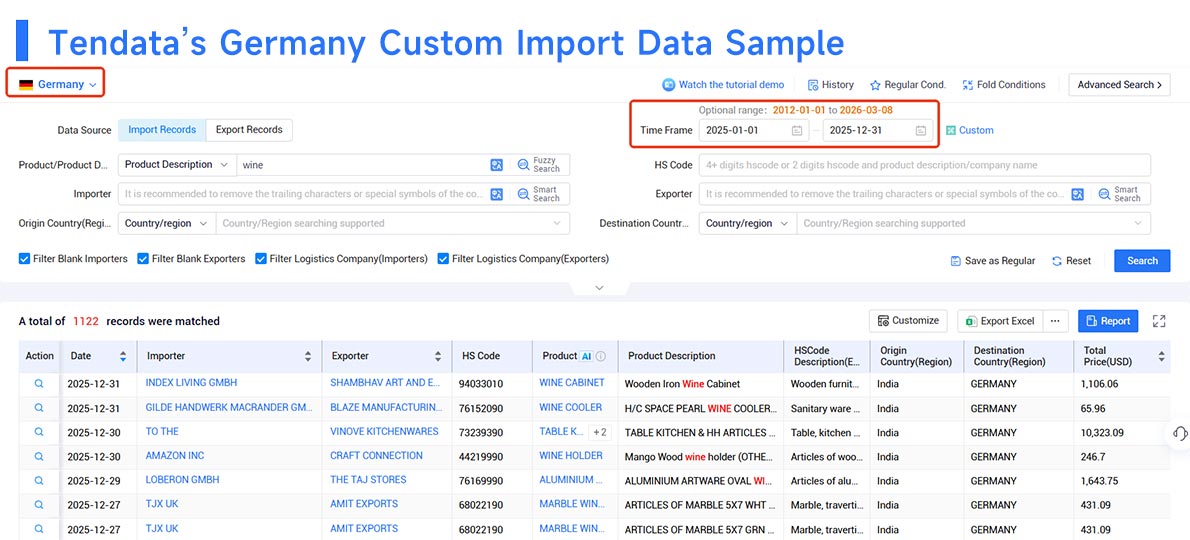Open search History
Viewport: 1190px width, 540px height.
[830, 85]
